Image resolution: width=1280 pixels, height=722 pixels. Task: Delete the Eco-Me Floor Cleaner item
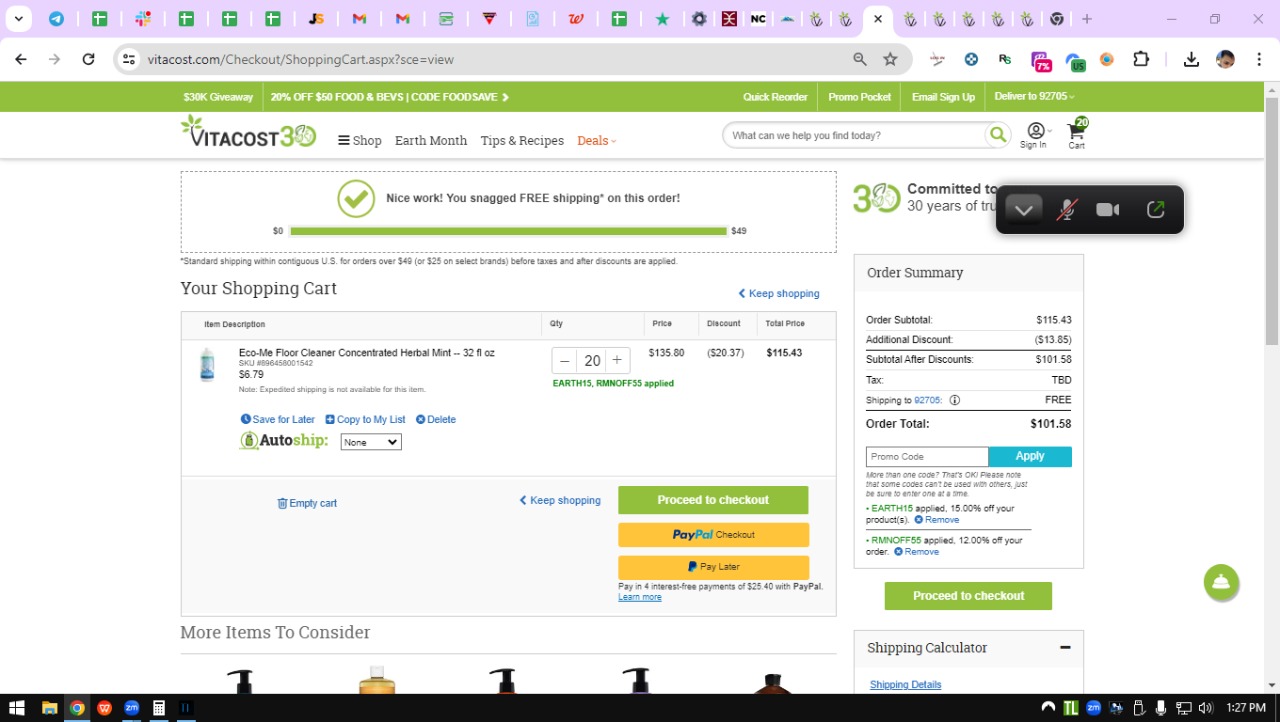[x=436, y=420]
